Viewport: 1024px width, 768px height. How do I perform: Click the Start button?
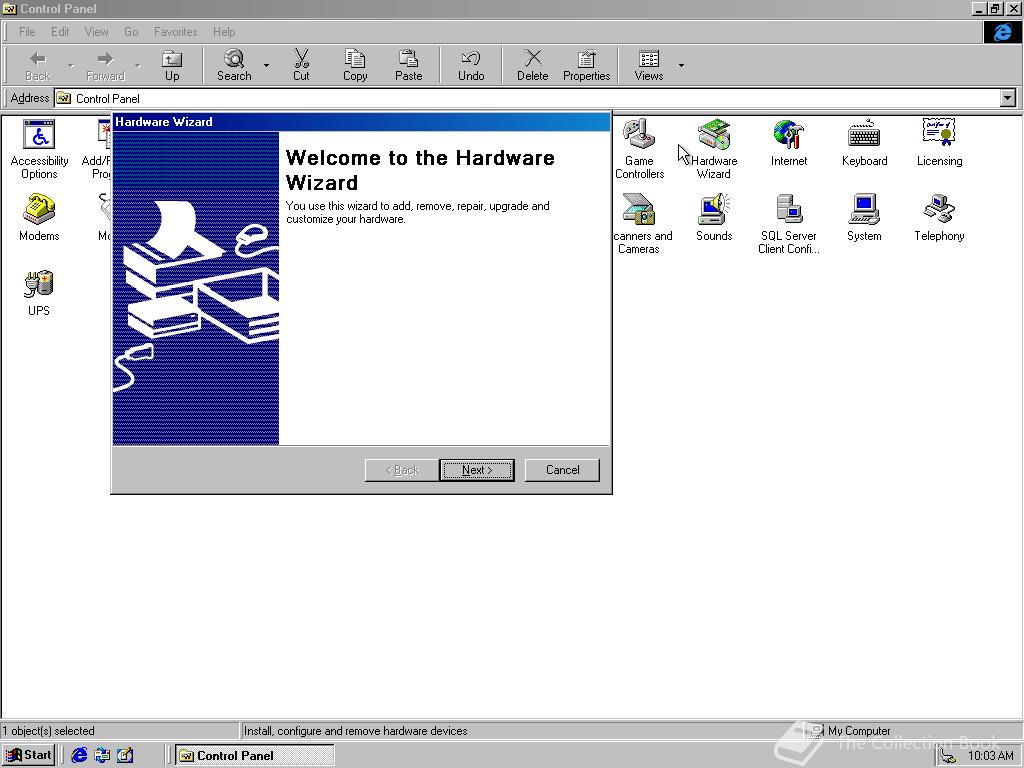click(29, 755)
